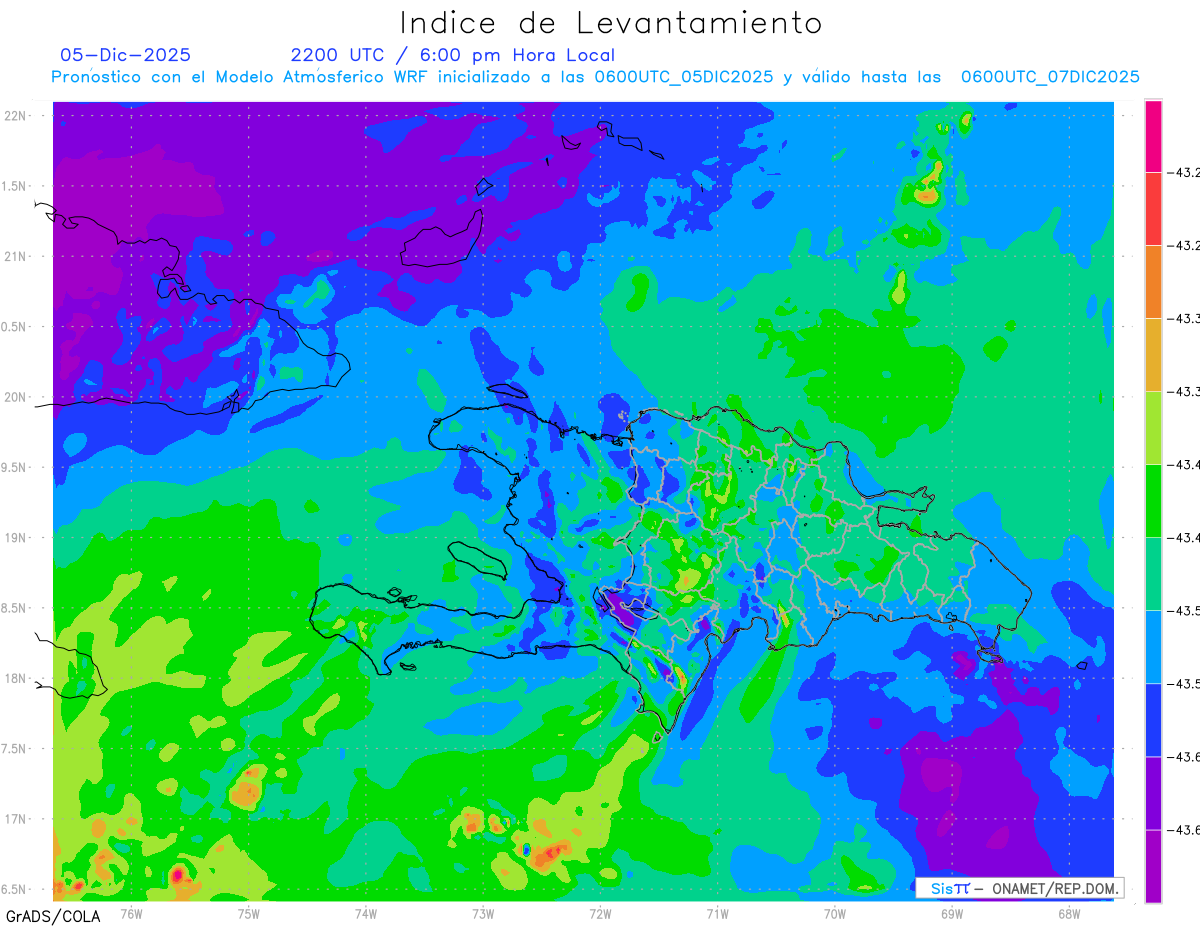Click the title Indice de Levantamiento

[611, 23]
